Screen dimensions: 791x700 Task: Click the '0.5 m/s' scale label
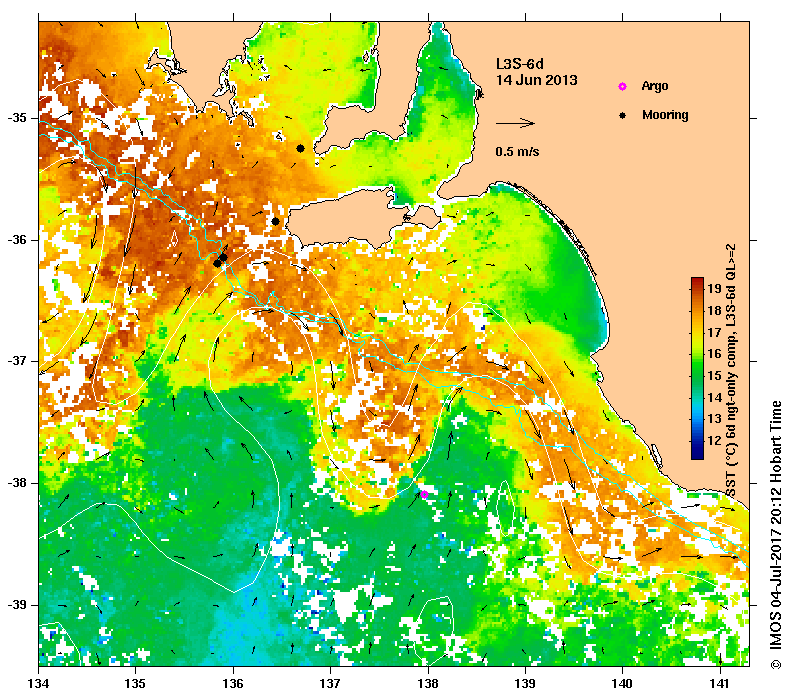[x=517, y=152]
